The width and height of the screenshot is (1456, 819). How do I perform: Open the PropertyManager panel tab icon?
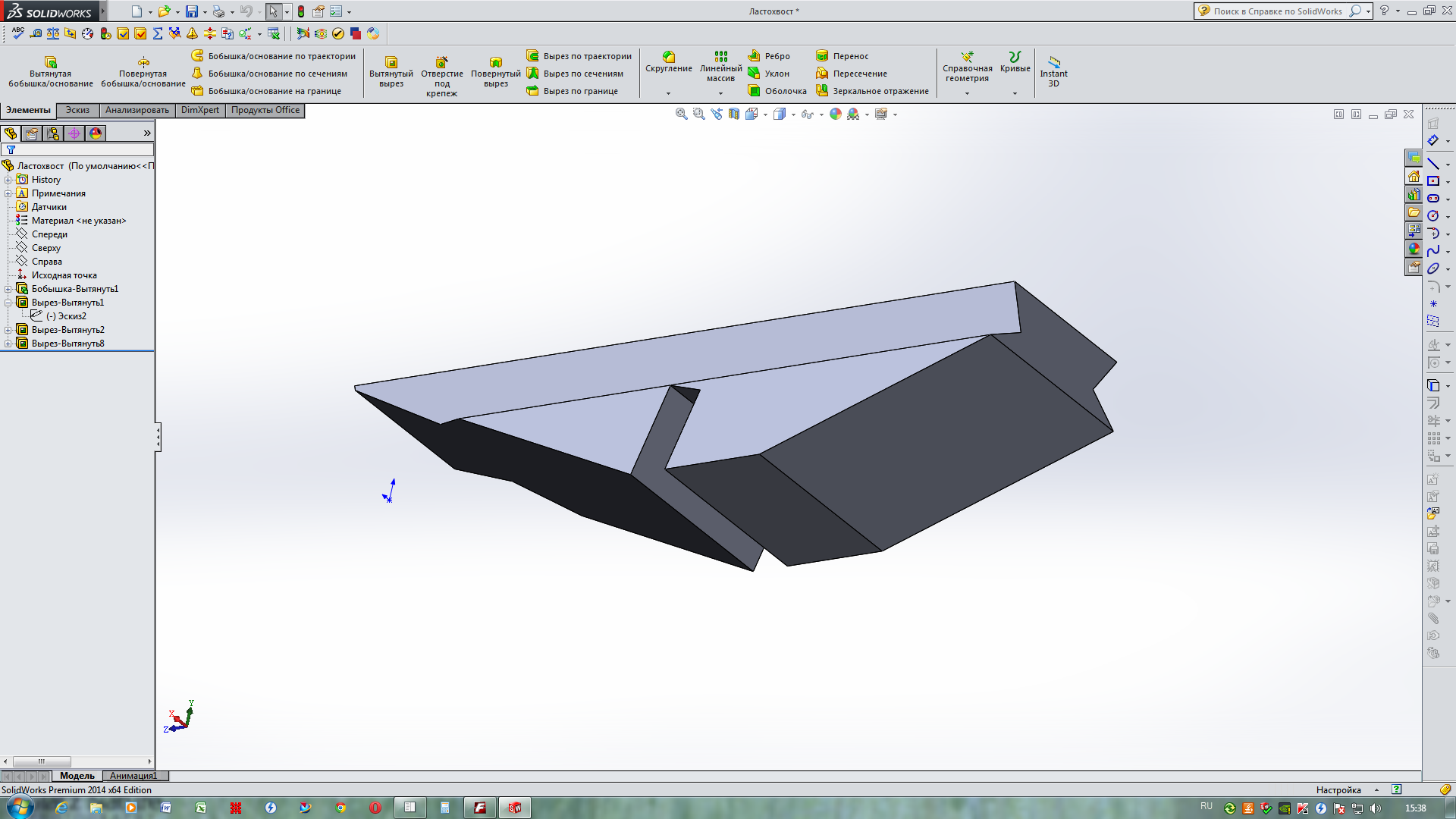click(x=32, y=133)
